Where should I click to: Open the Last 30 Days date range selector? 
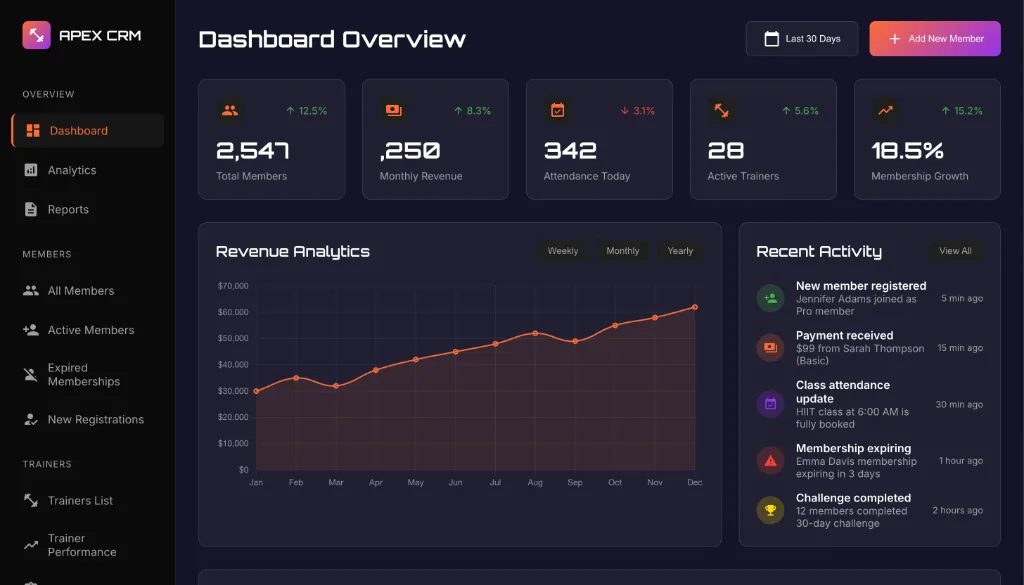click(x=802, y=39)
